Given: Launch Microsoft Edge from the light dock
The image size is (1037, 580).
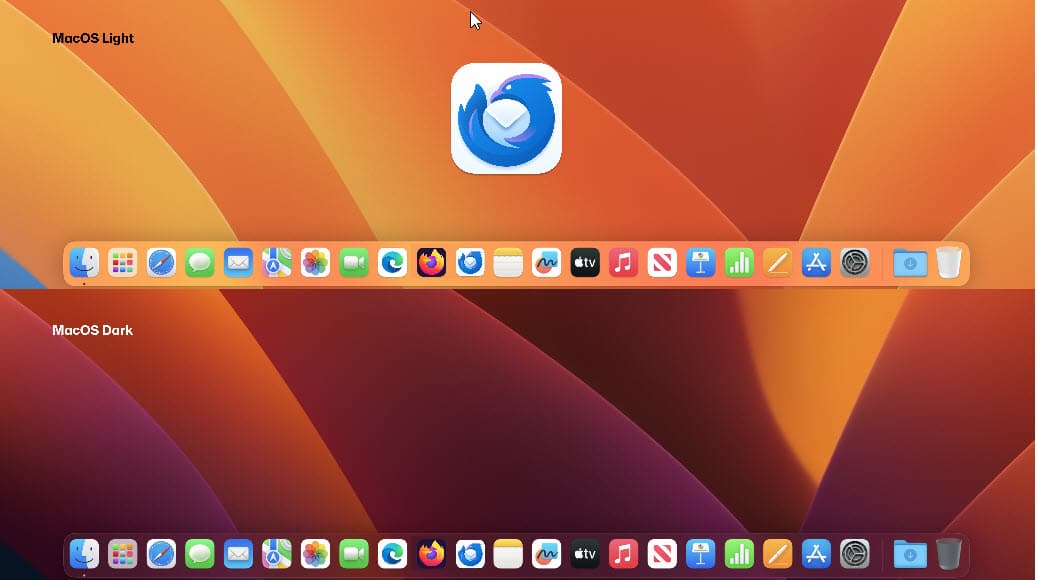Looking at the screenshot, I should click(392, 263).
